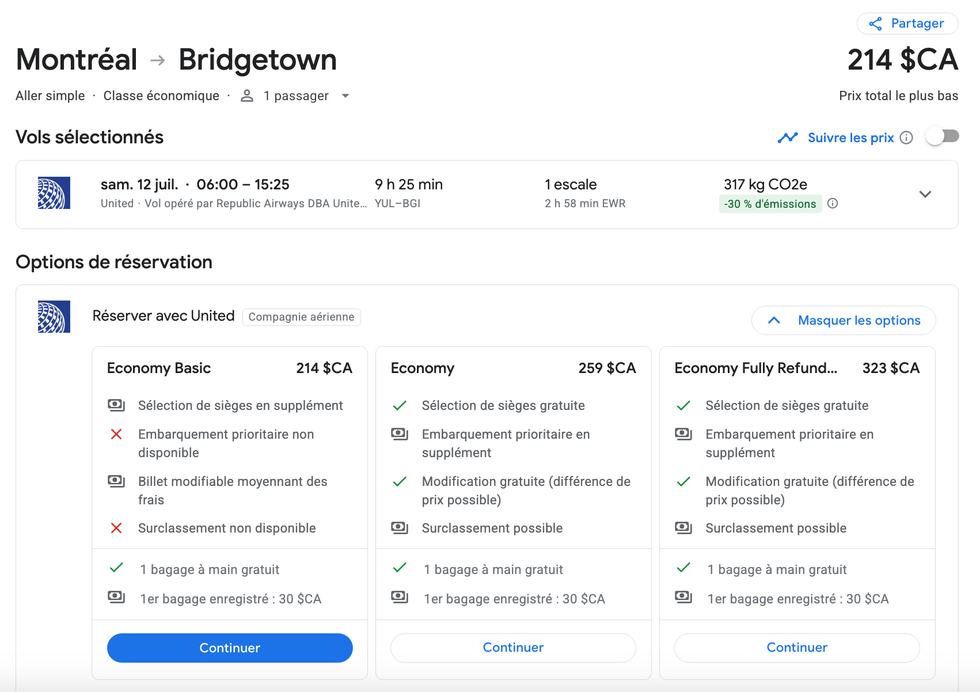The height and width of the screenshot is (692, 980).
Task: Continue with Economy Basic for 214 $CA
Action: (x=229, y=648)
